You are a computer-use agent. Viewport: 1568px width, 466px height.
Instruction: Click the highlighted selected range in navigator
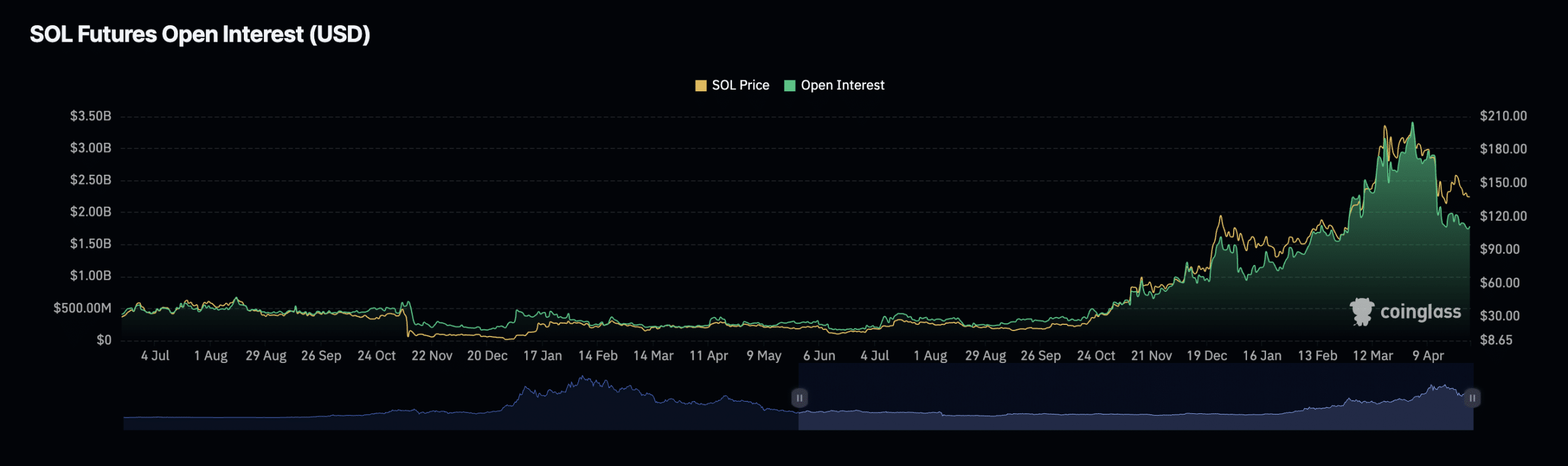[1136, 397]
